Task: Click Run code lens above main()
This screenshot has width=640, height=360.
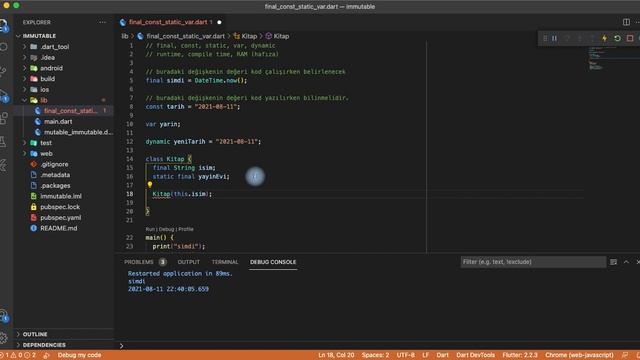Action: point(150,229)
